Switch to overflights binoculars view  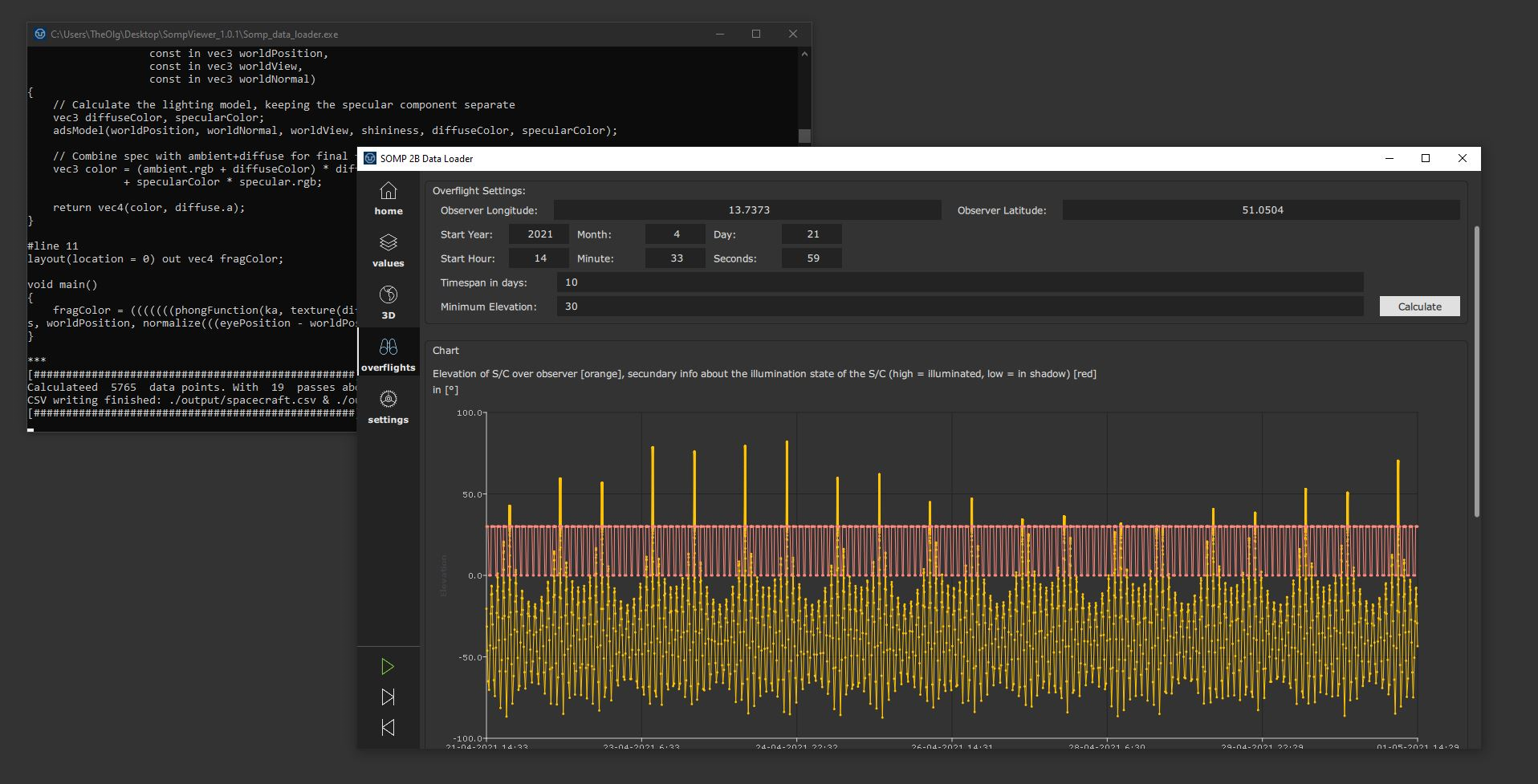click(x=388, y=355)
